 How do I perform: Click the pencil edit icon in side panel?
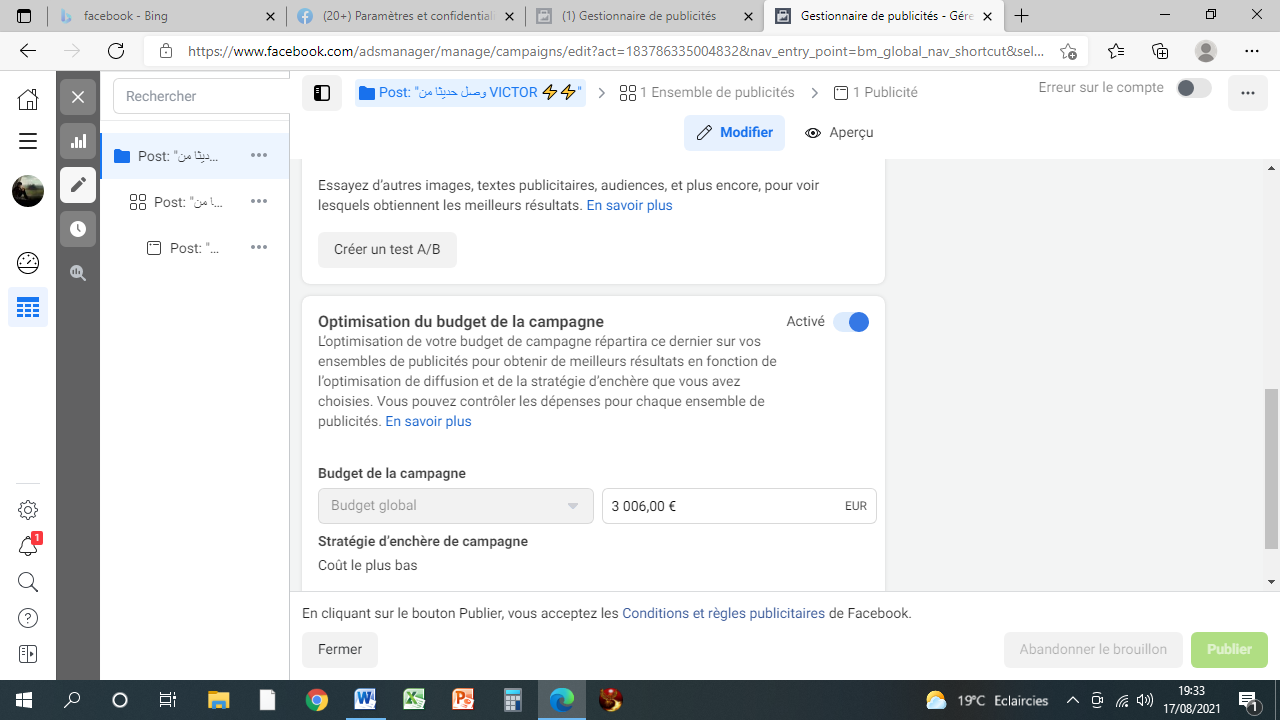[78, 185]
